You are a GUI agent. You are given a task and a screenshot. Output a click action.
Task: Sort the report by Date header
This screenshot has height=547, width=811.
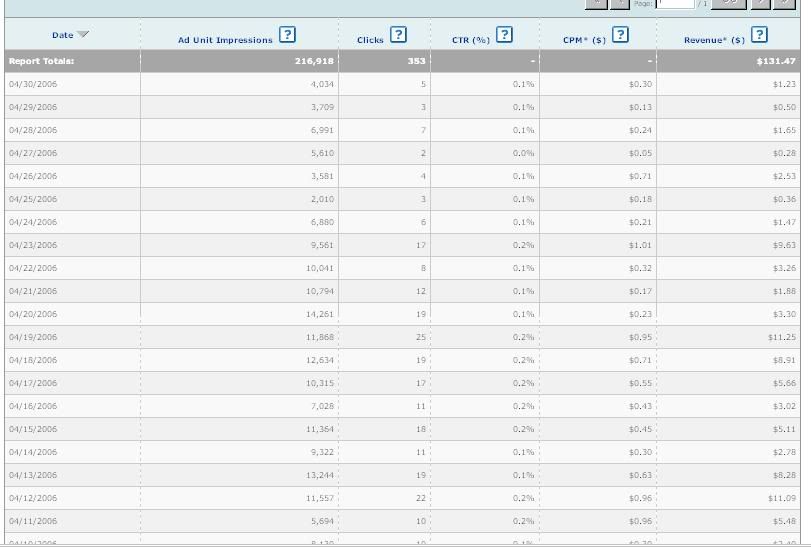[x=62, y=35]
